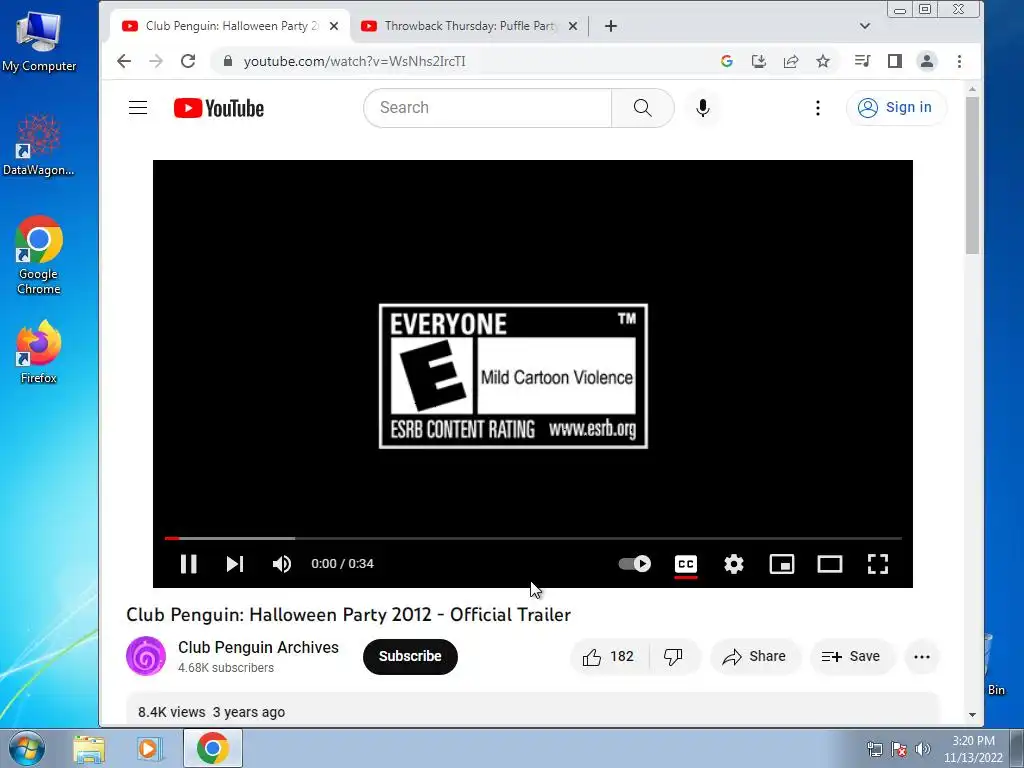This screenshot has width=1024, height=768.
Task: Click the scrollbar down arrow
Action: pyautogui.click(x=972, y=715)
